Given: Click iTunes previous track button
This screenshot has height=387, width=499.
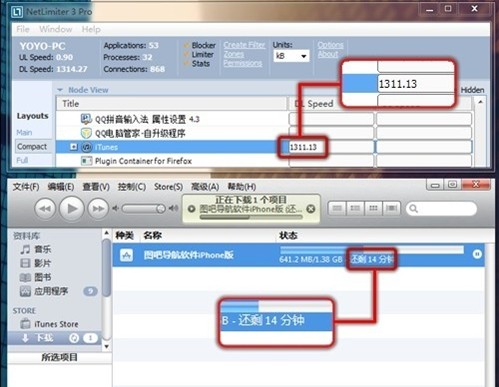Looking at the screenshot, I should (x=45, y=209).
